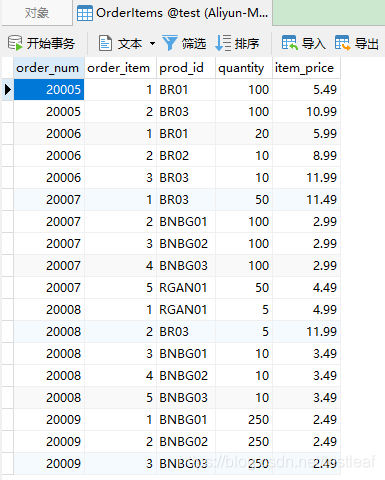The height and width of the screenshot is (480, 385).
Task: Click item_price cell 10.99
Action: click(x=307, y=112)
